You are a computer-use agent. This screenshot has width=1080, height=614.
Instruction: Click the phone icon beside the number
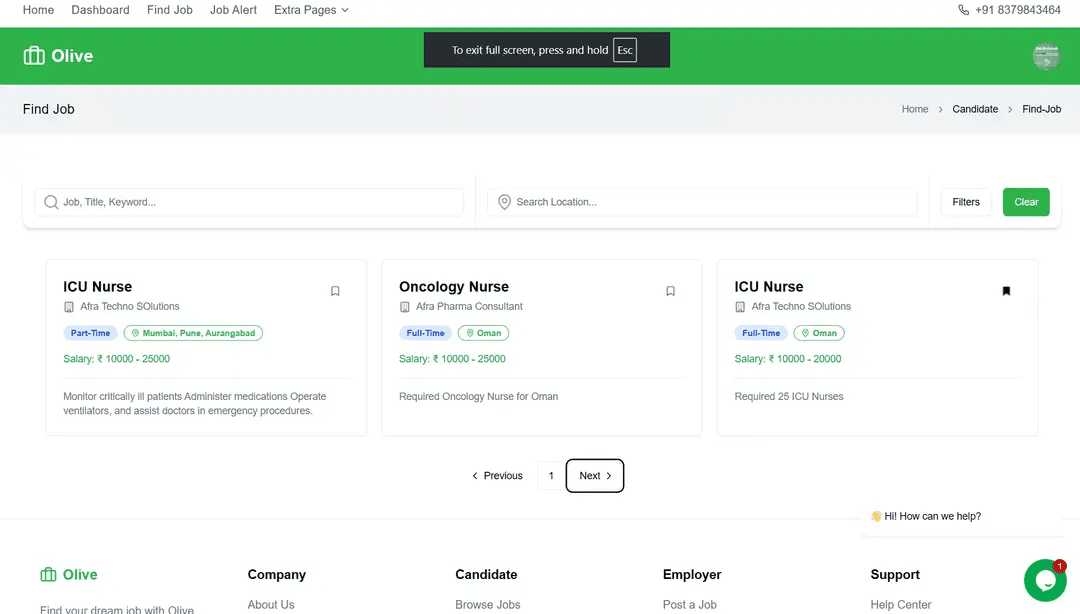[963, 10]
